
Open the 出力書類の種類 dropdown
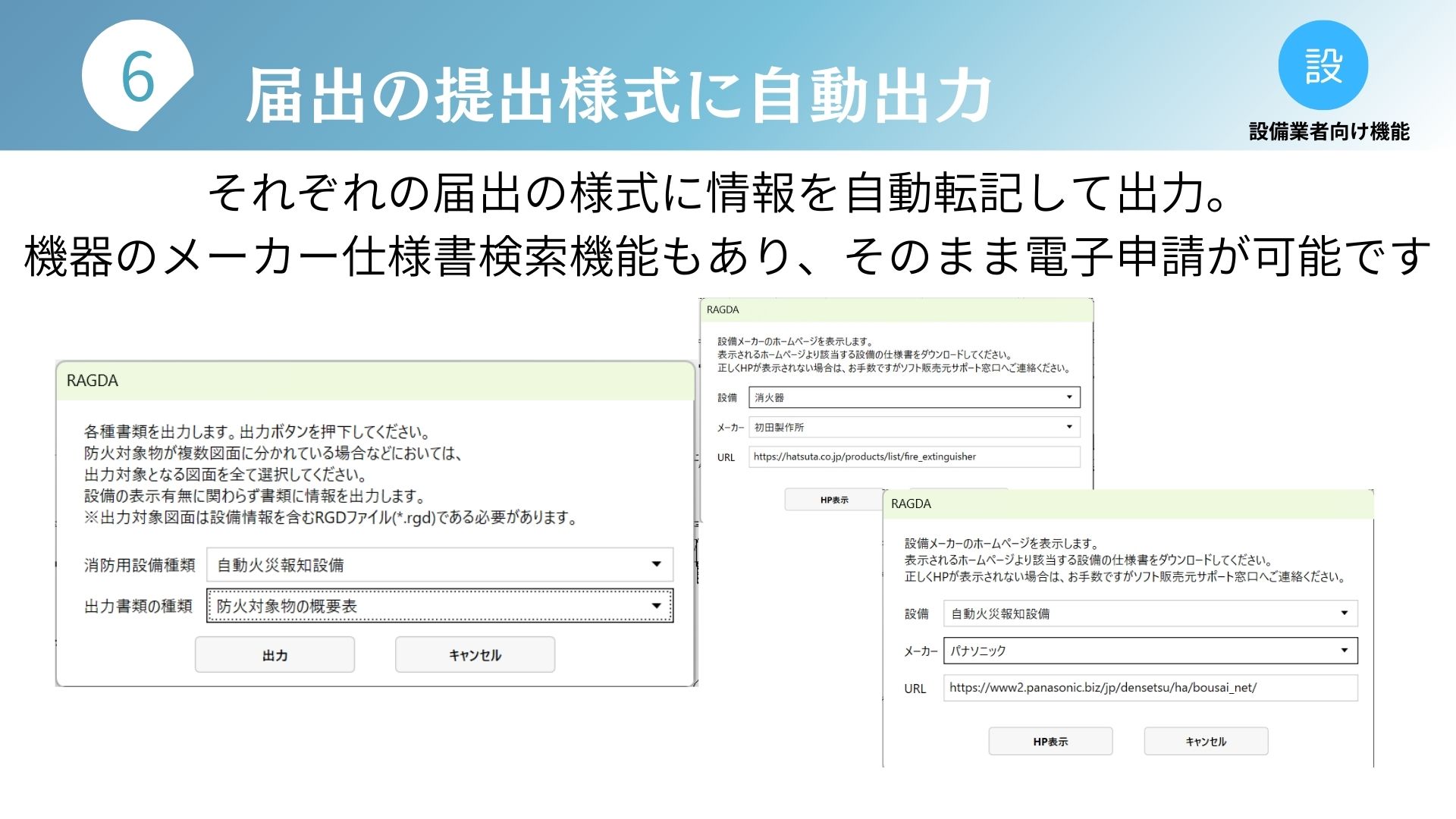tap(439, 606)
